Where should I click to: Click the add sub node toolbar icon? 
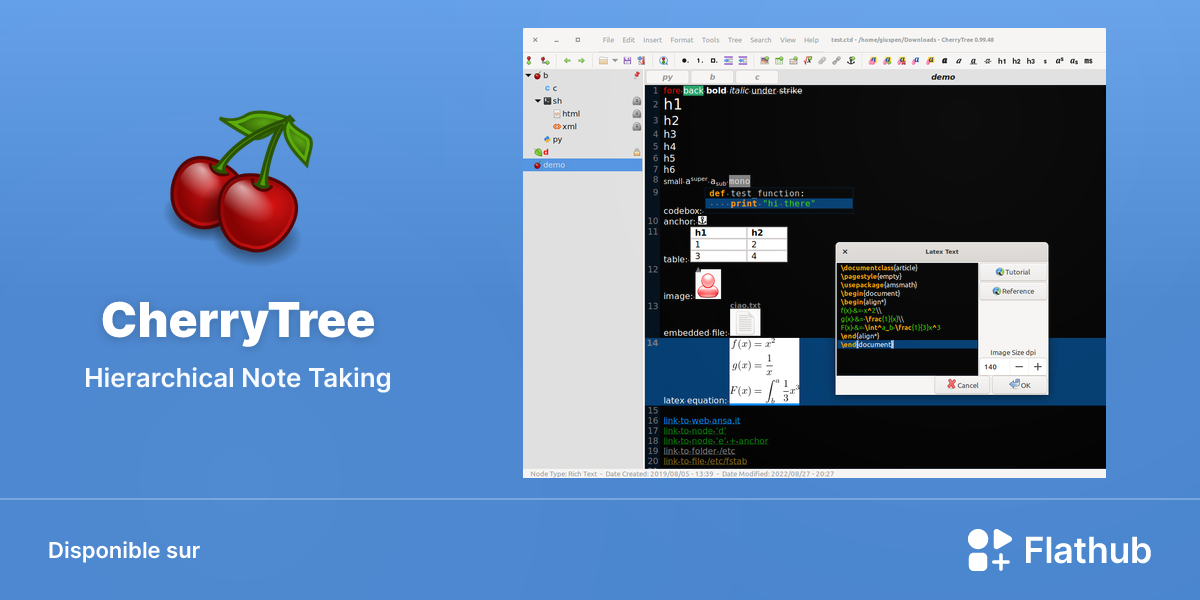[545, 60]
